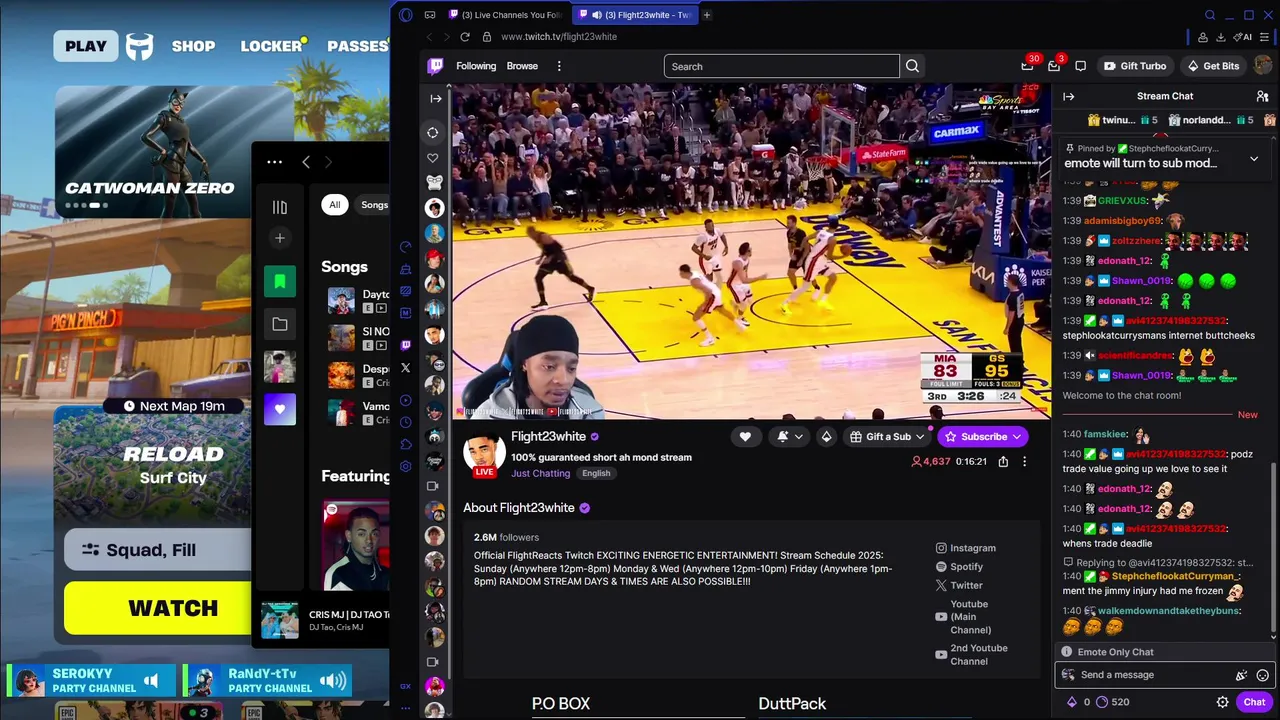Viewport: 1280px width, 720px height.
Task: Click the twitch.tv/flight23white address bar
Action: [x=559, y=36]
